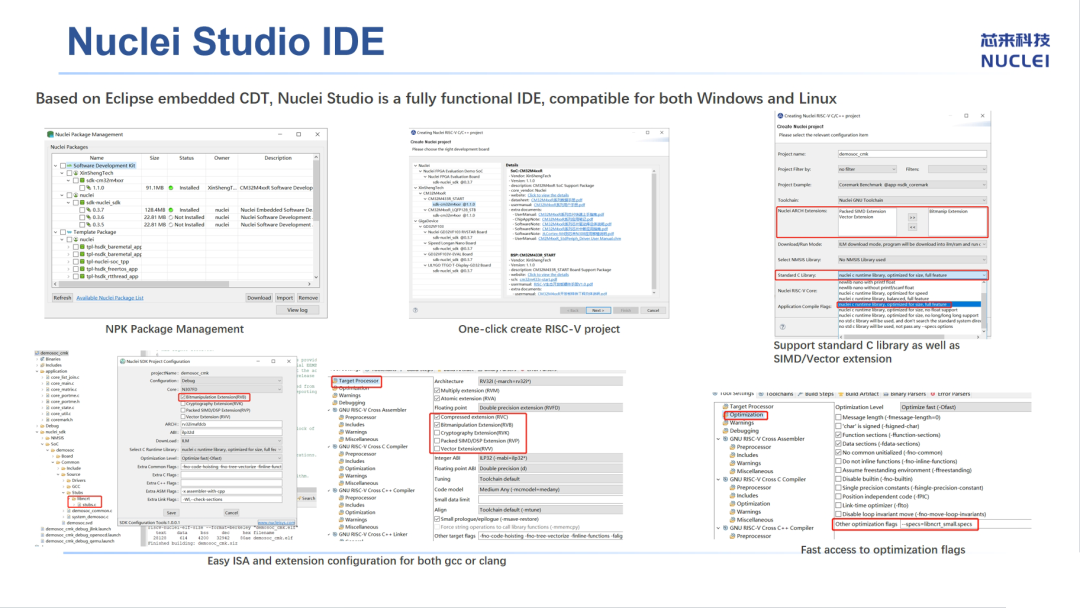Click Save in SDK Project Configuration dialog
Image resolution: width=1080 pixels, height=608 pixels.
coord(172,512)
